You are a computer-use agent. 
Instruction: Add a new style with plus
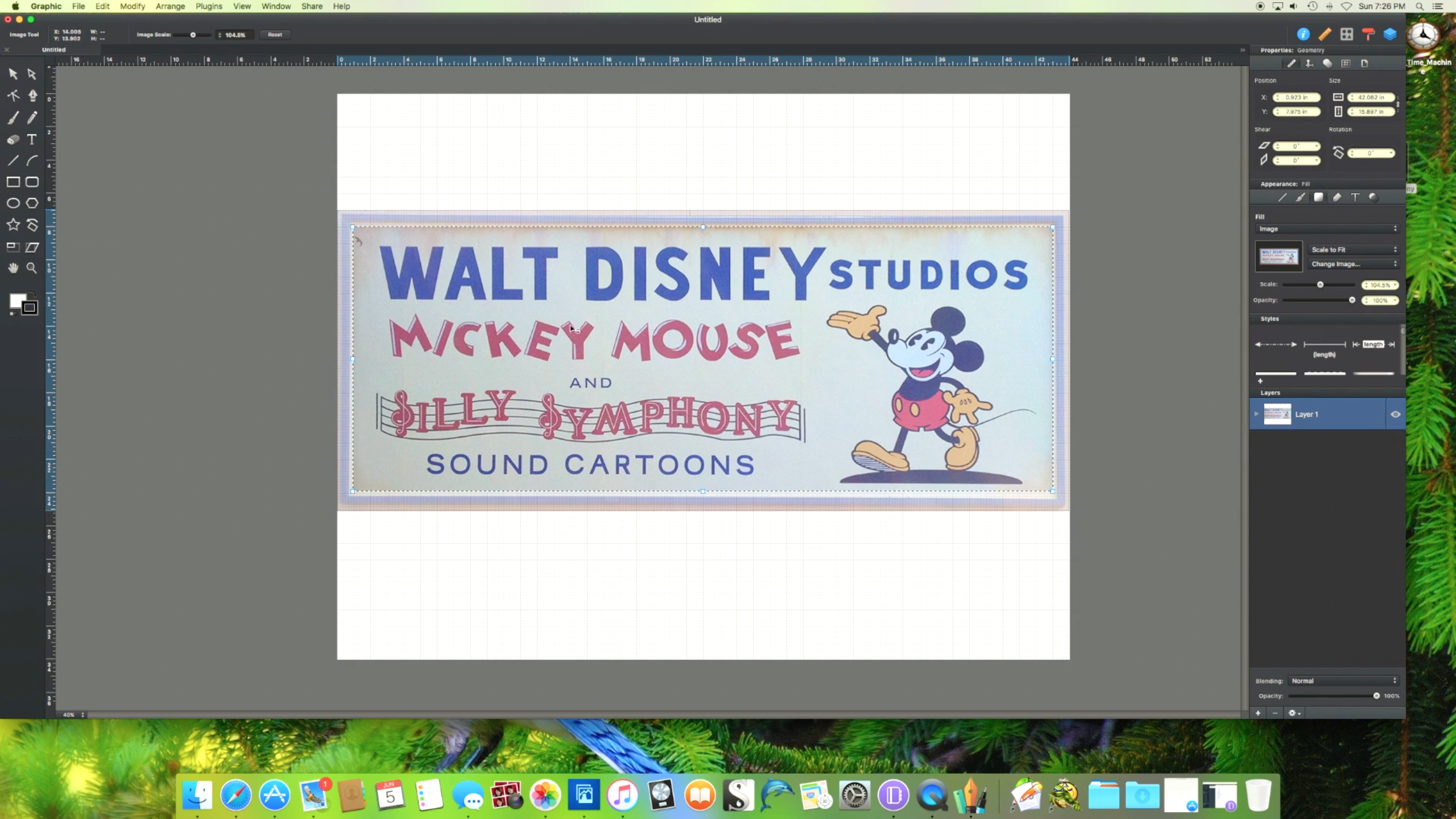1260,381
